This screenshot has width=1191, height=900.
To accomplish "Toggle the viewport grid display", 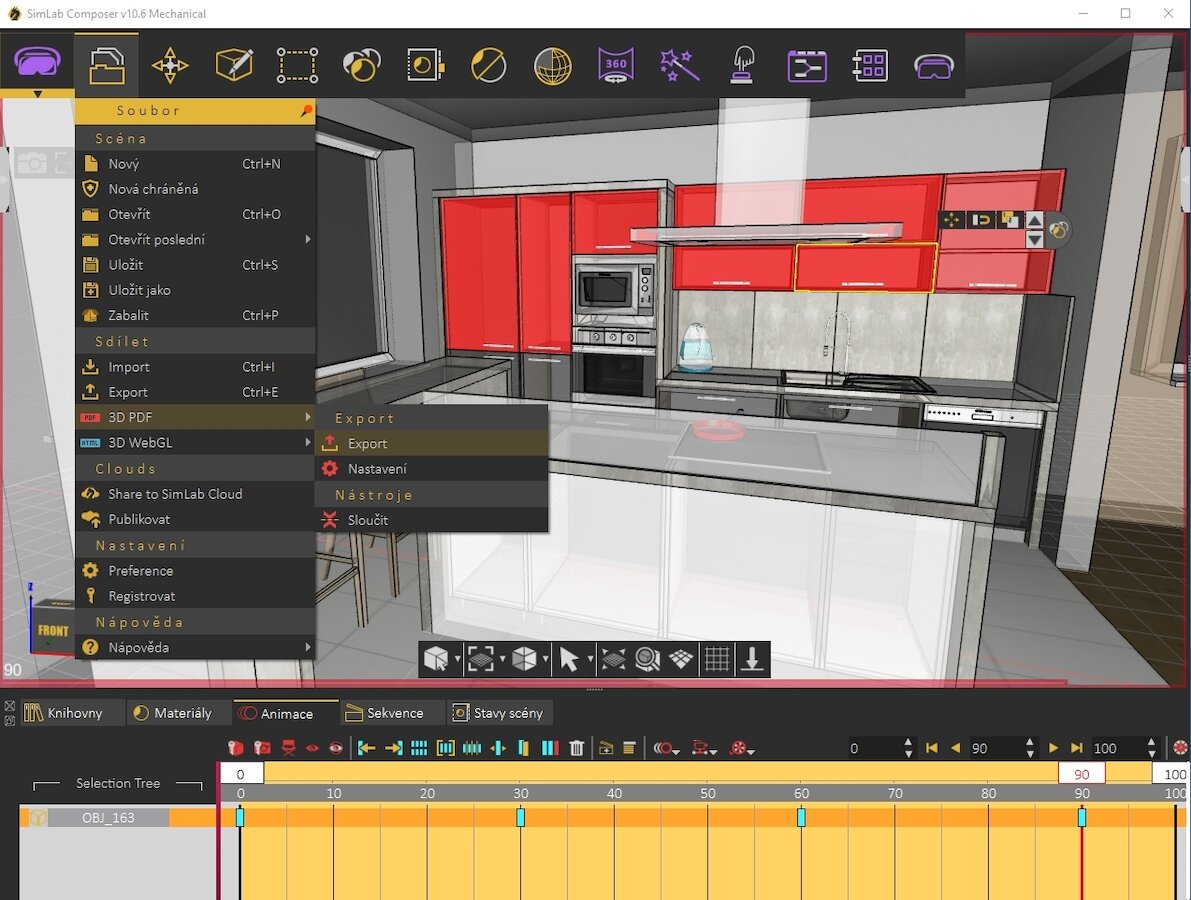I will pyautogui.click(x=717, y=659).
